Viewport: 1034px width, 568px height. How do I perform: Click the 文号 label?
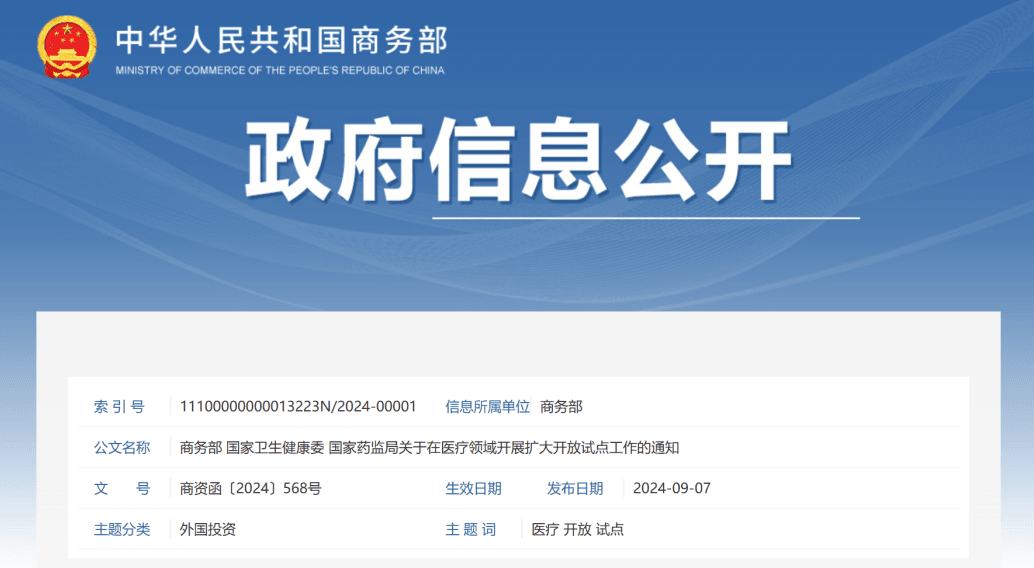coord(122,489)
